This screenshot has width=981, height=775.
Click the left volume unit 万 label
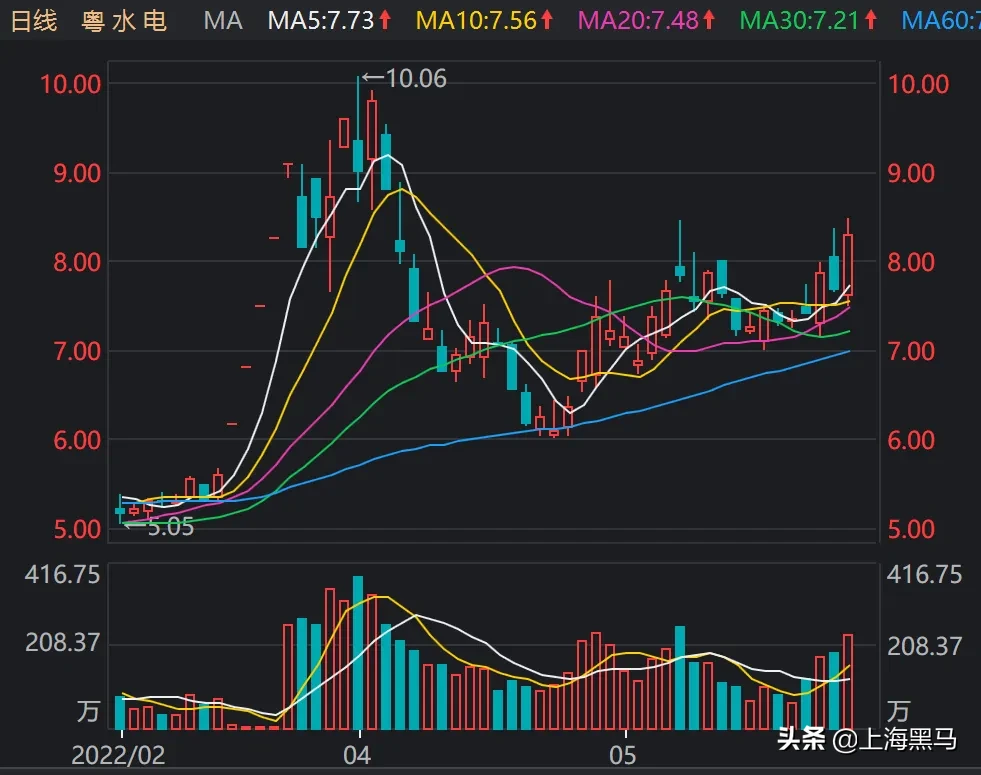tap(88, 711)
